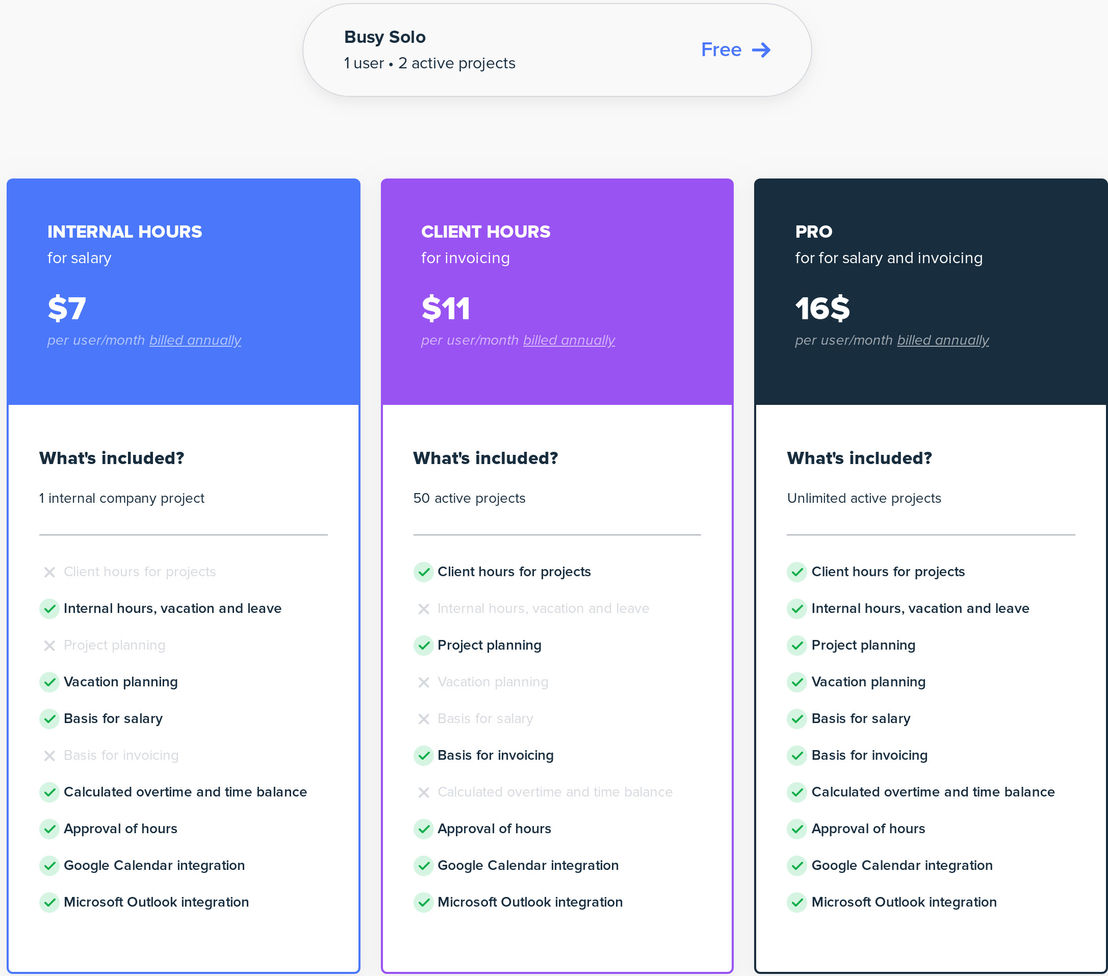Click 'Project planning' text in Client Hours plan
The height and width of the screenshot is (976, 1108).
tap(489, 645)
